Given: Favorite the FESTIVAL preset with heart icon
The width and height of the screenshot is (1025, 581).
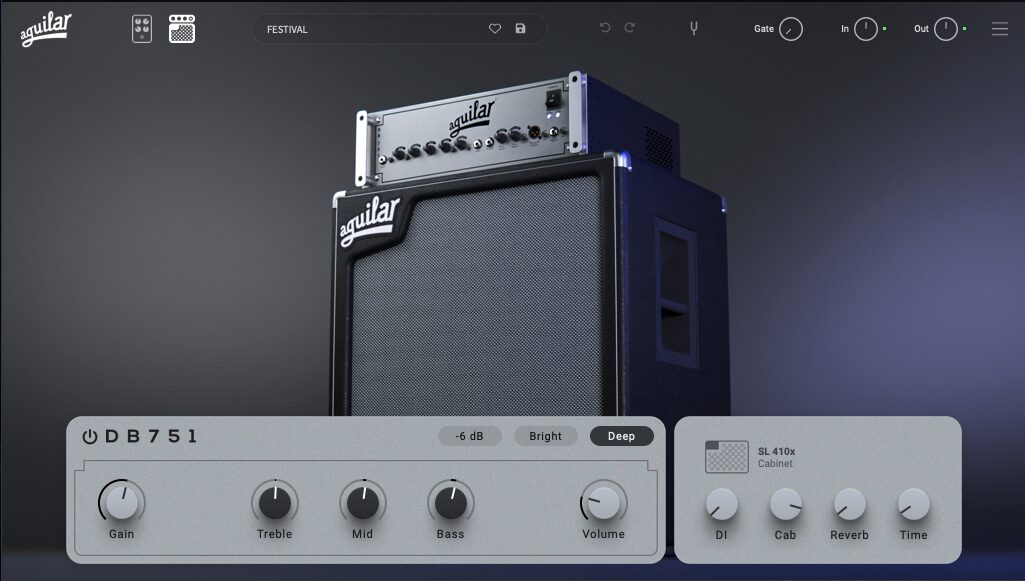Looking at the screenshot, I should click(x=494, y=29).
